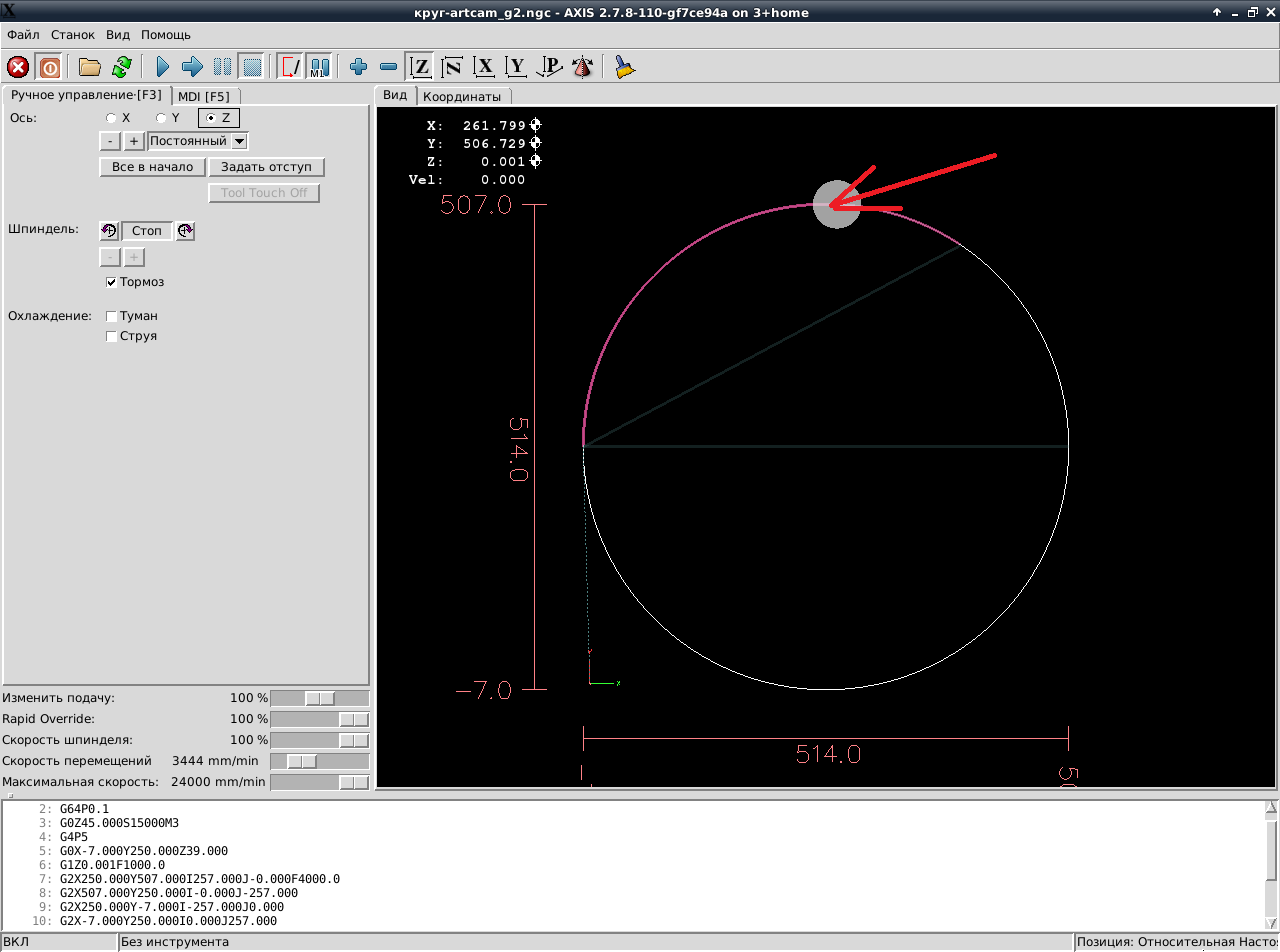Clear live plot with the broom icon
This screenshot has width=1280, height=952.
pyautogui.click(x=625, y=67)
